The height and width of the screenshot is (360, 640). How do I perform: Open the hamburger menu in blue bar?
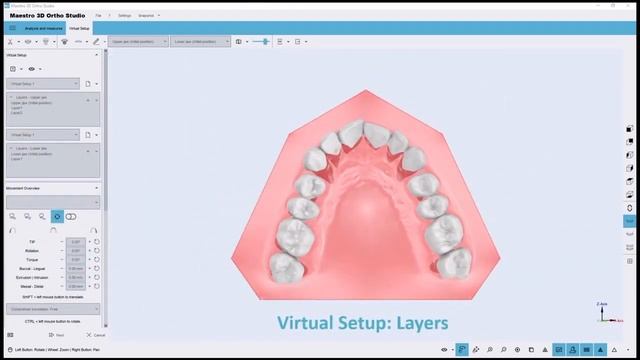pyautogui.click(x=13, y=28)
